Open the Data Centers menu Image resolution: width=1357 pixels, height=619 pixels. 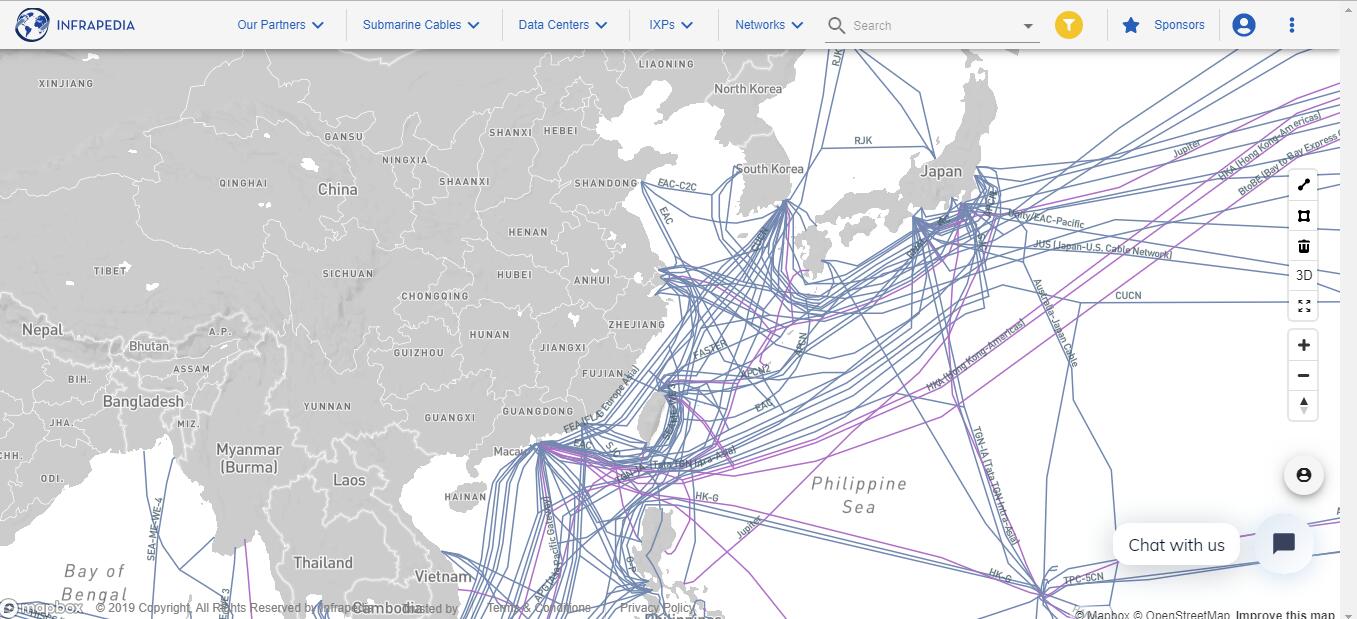tap(562, 25)
